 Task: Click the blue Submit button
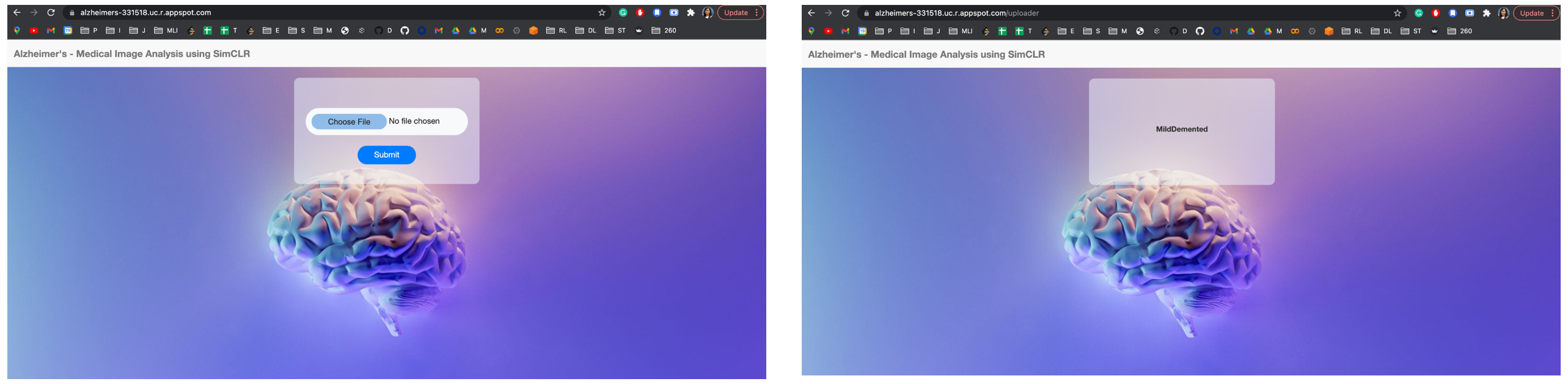(x=387, y=155)
